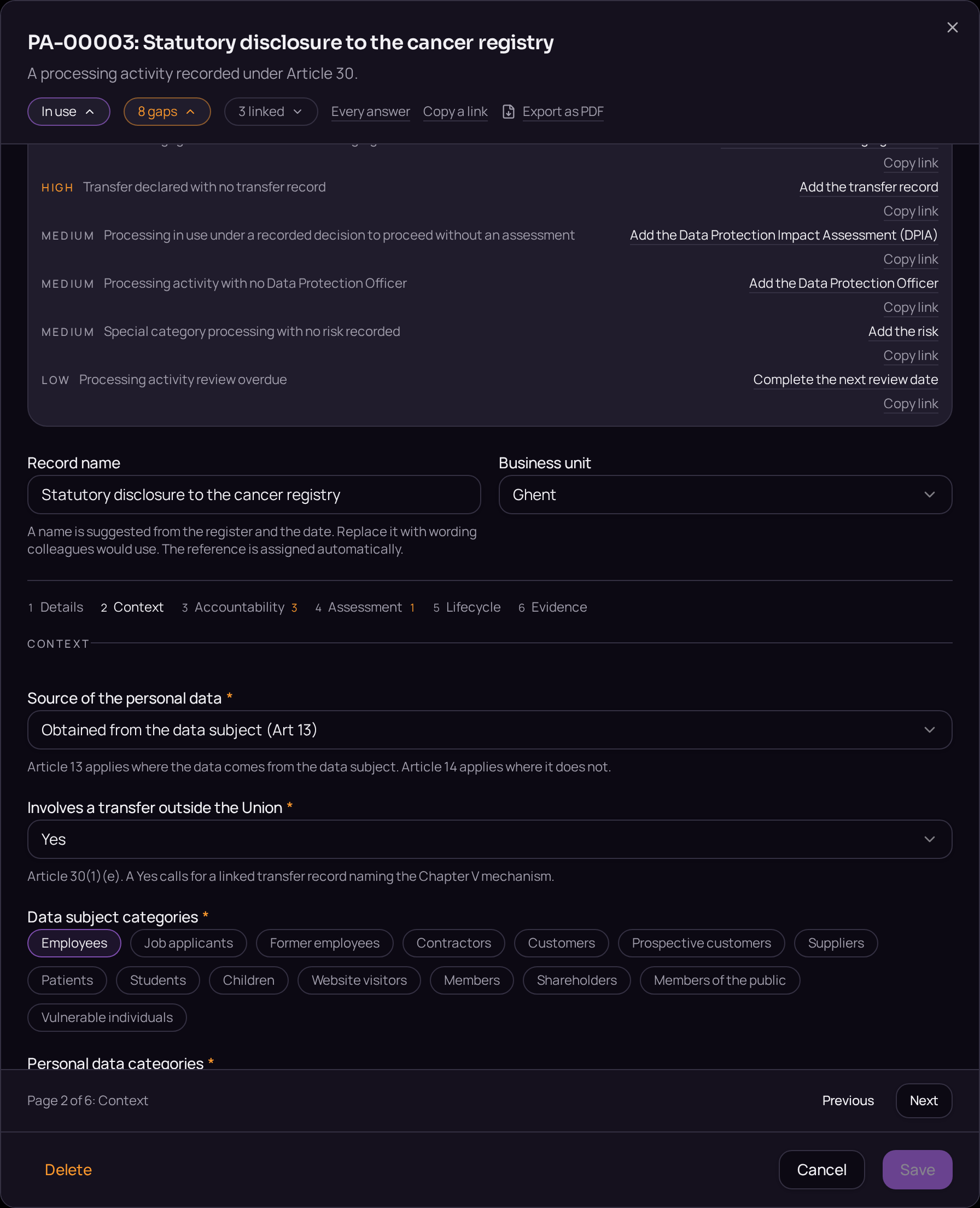Switch to the Assessment tab
The height and width of the screenshot is (1208, 980).
tap(365, 607)
